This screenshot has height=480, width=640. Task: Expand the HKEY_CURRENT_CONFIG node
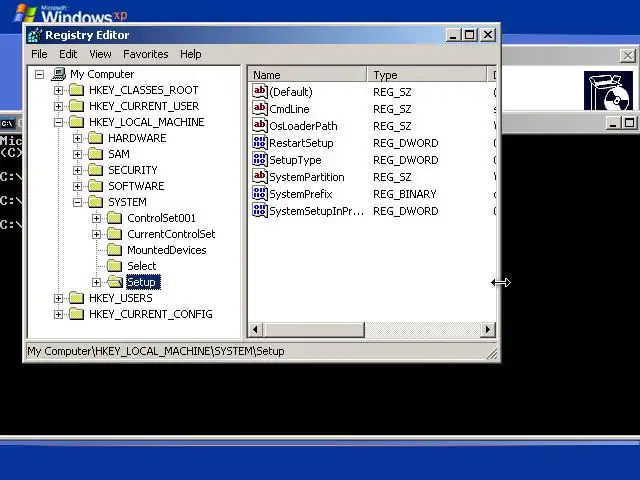point(58,314)
